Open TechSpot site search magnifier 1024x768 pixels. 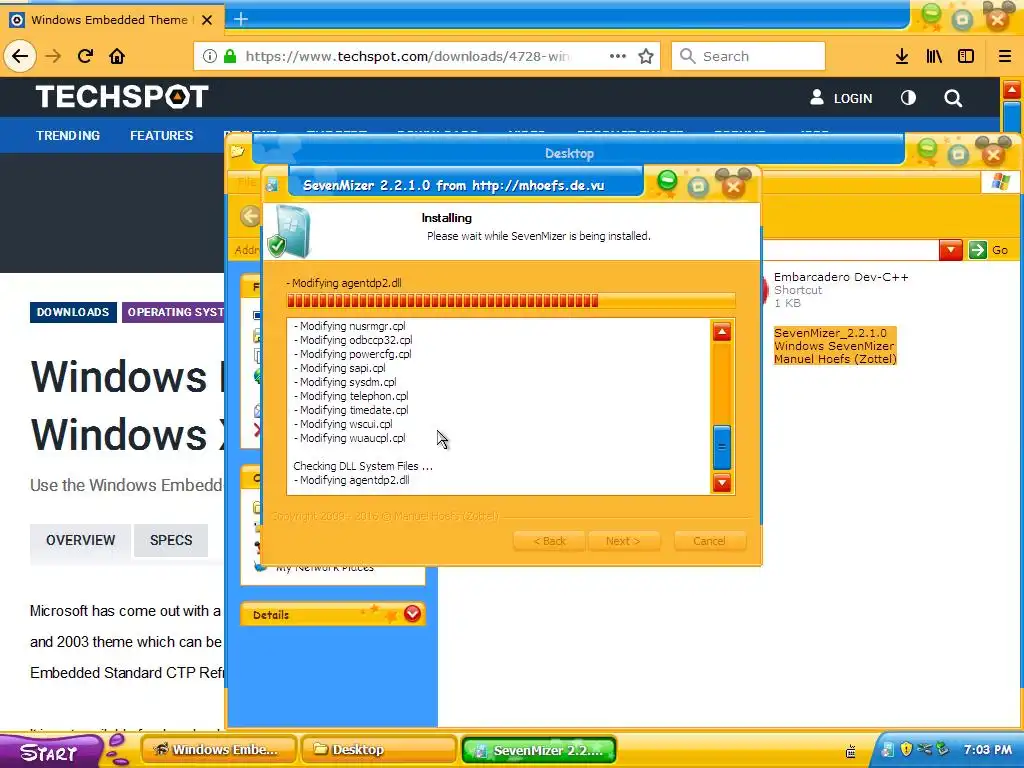pos(953,98)
